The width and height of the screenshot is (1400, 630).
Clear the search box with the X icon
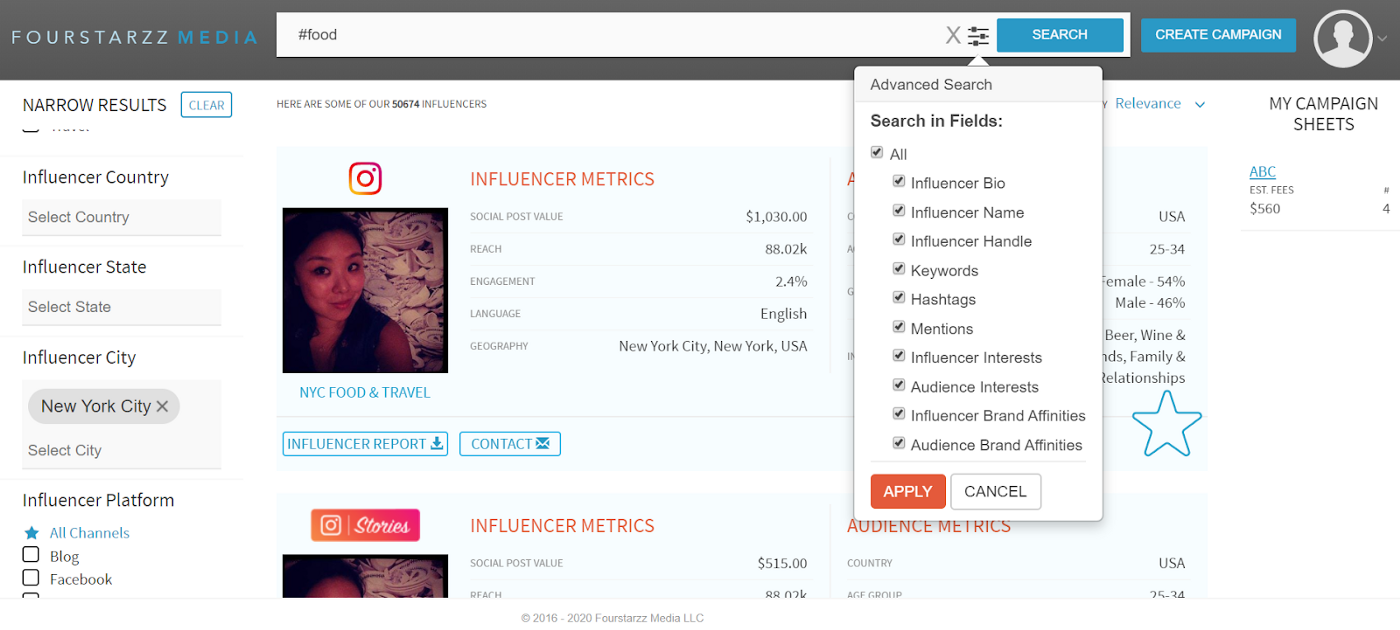[953, 36]
